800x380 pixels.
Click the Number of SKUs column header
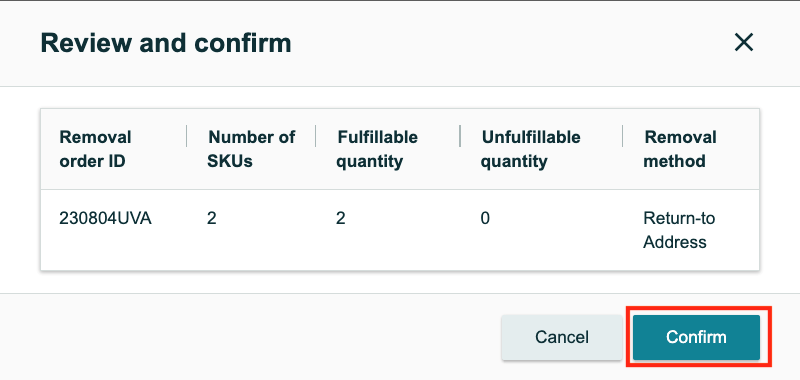252,149
